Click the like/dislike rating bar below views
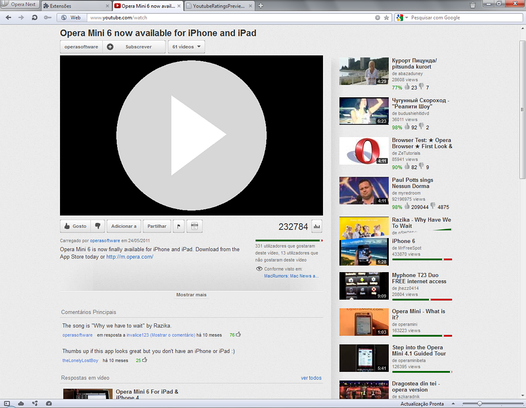The height and width of the screenshot is (408, 526). [289, 241]
